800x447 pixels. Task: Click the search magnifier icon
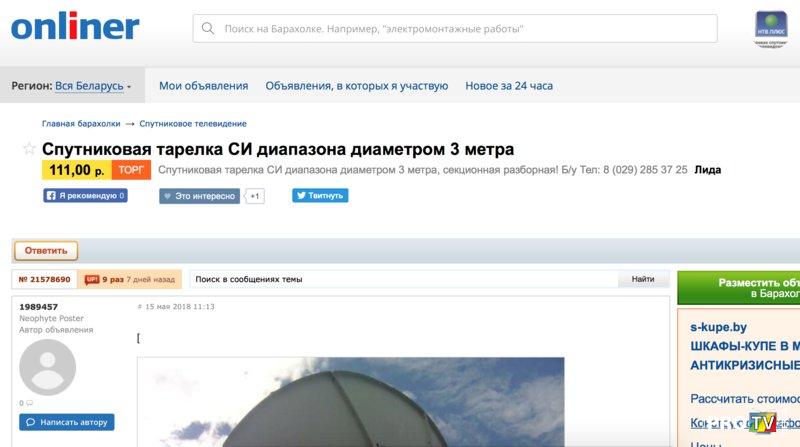208,29
